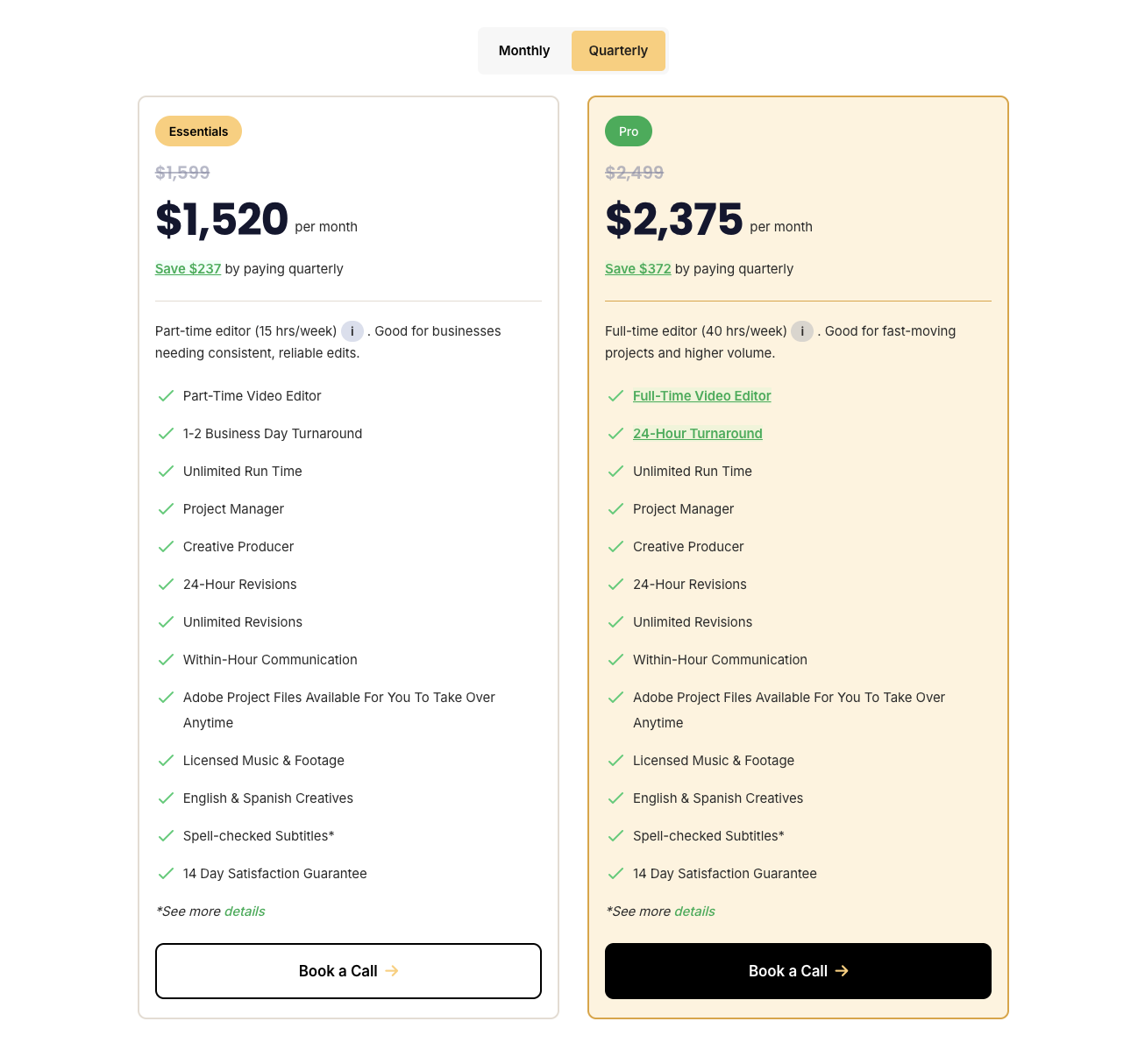
Task: Click checkmark next to Full-Time Video Editor
Action: pos(615,396)
